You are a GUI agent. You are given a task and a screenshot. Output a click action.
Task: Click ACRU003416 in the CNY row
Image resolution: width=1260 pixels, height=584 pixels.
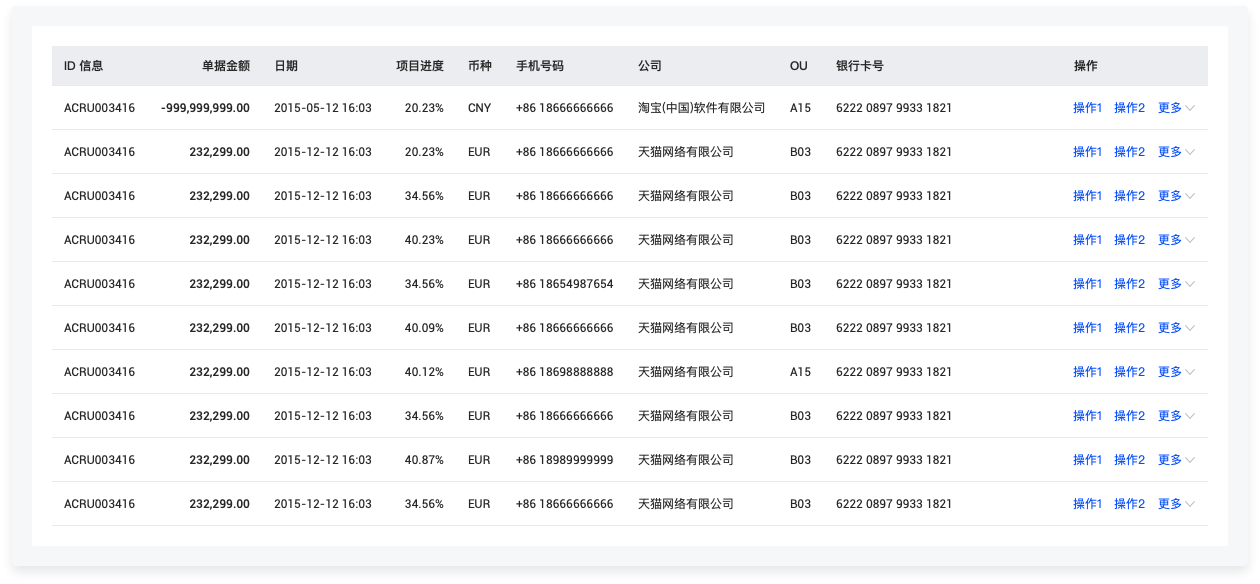(99, 108)
